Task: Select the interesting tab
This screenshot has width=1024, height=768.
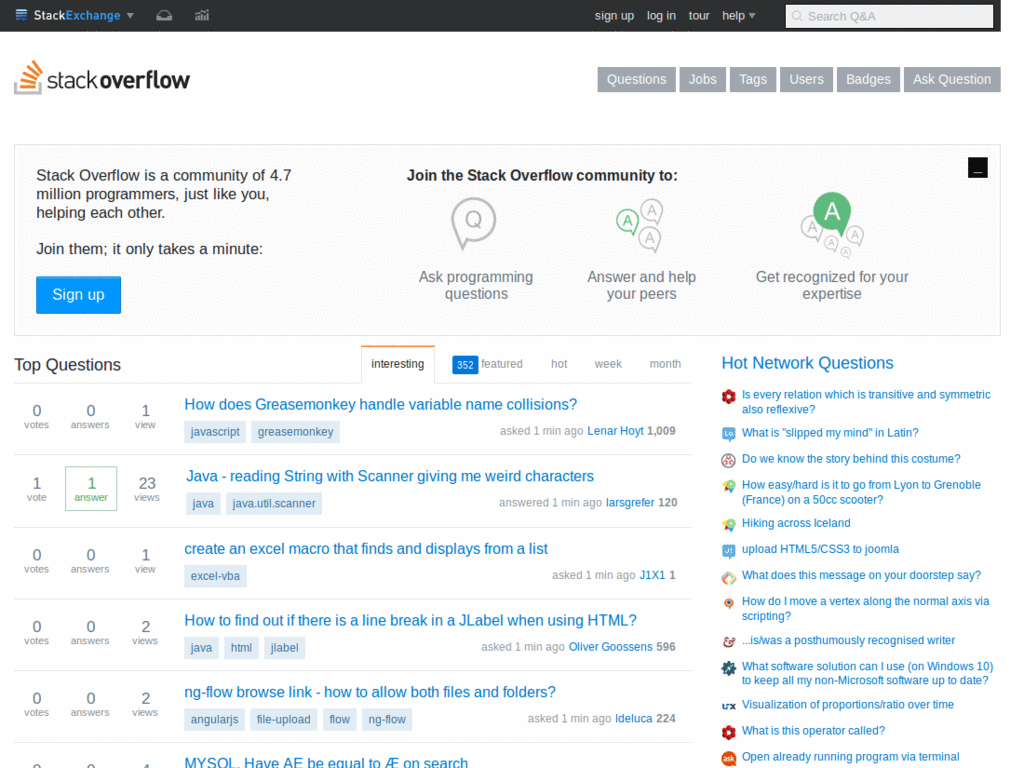Action: tap(397, 364)
